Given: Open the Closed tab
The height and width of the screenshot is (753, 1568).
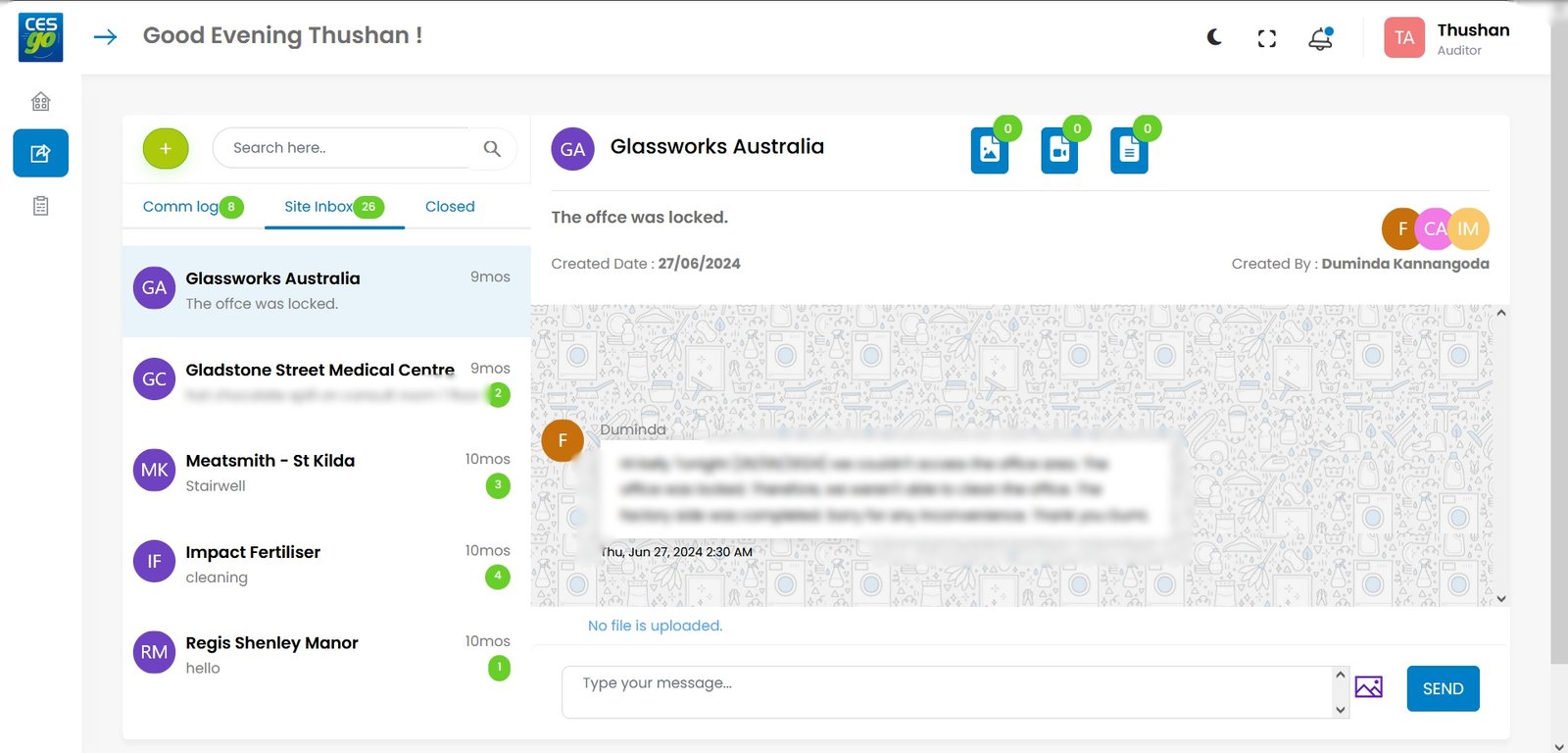Looking at the screenshot, I should [450, 207].
